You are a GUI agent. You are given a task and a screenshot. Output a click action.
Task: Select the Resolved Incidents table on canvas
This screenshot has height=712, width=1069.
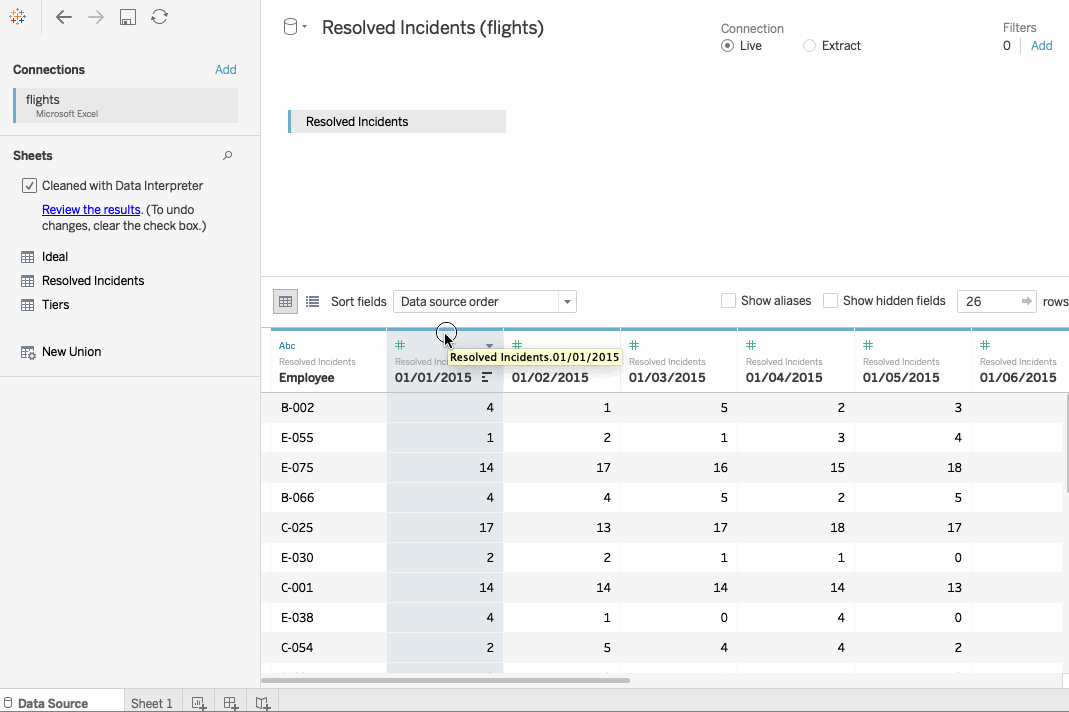click(397, 121)
